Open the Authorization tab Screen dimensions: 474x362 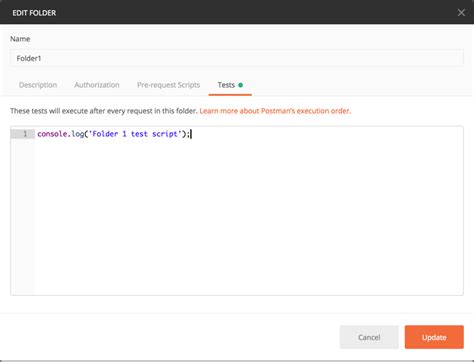(97, 85)
